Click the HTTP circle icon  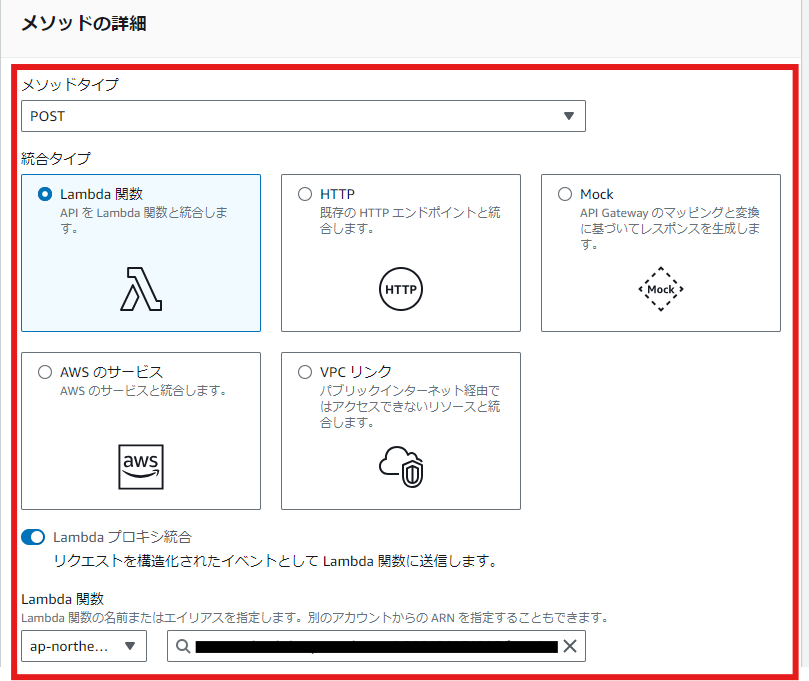point(401,289)
